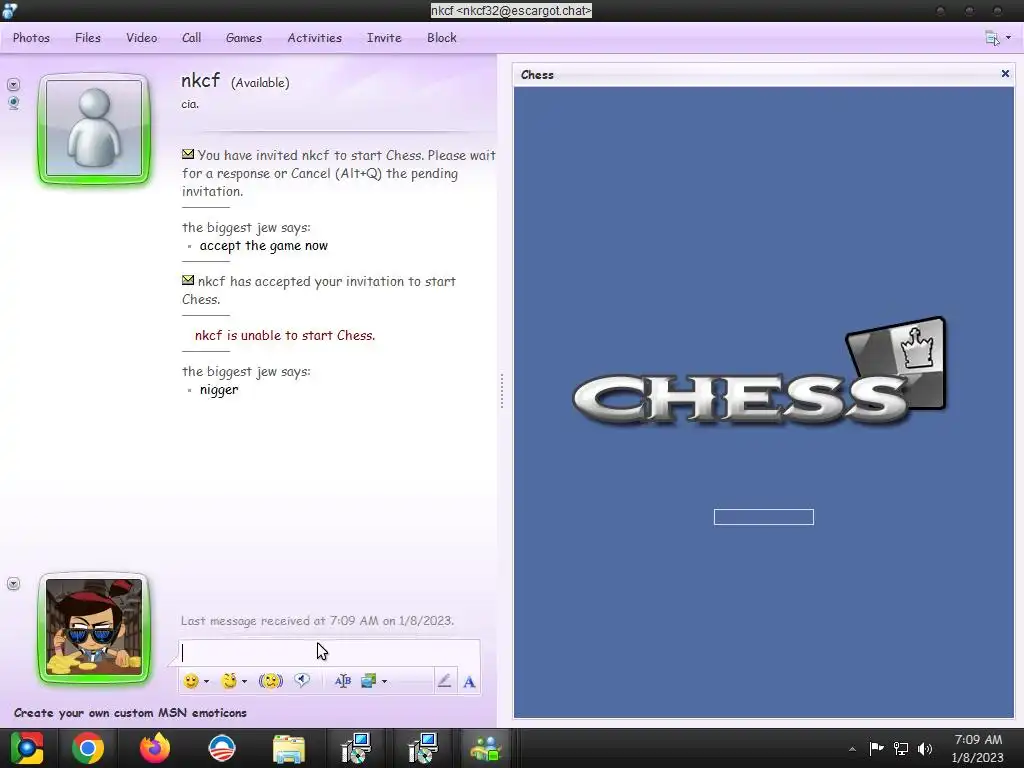Viewport: 1024px width, 768px height.
Task: Open the background list dropdown arrow
Action: pos(385,681)
